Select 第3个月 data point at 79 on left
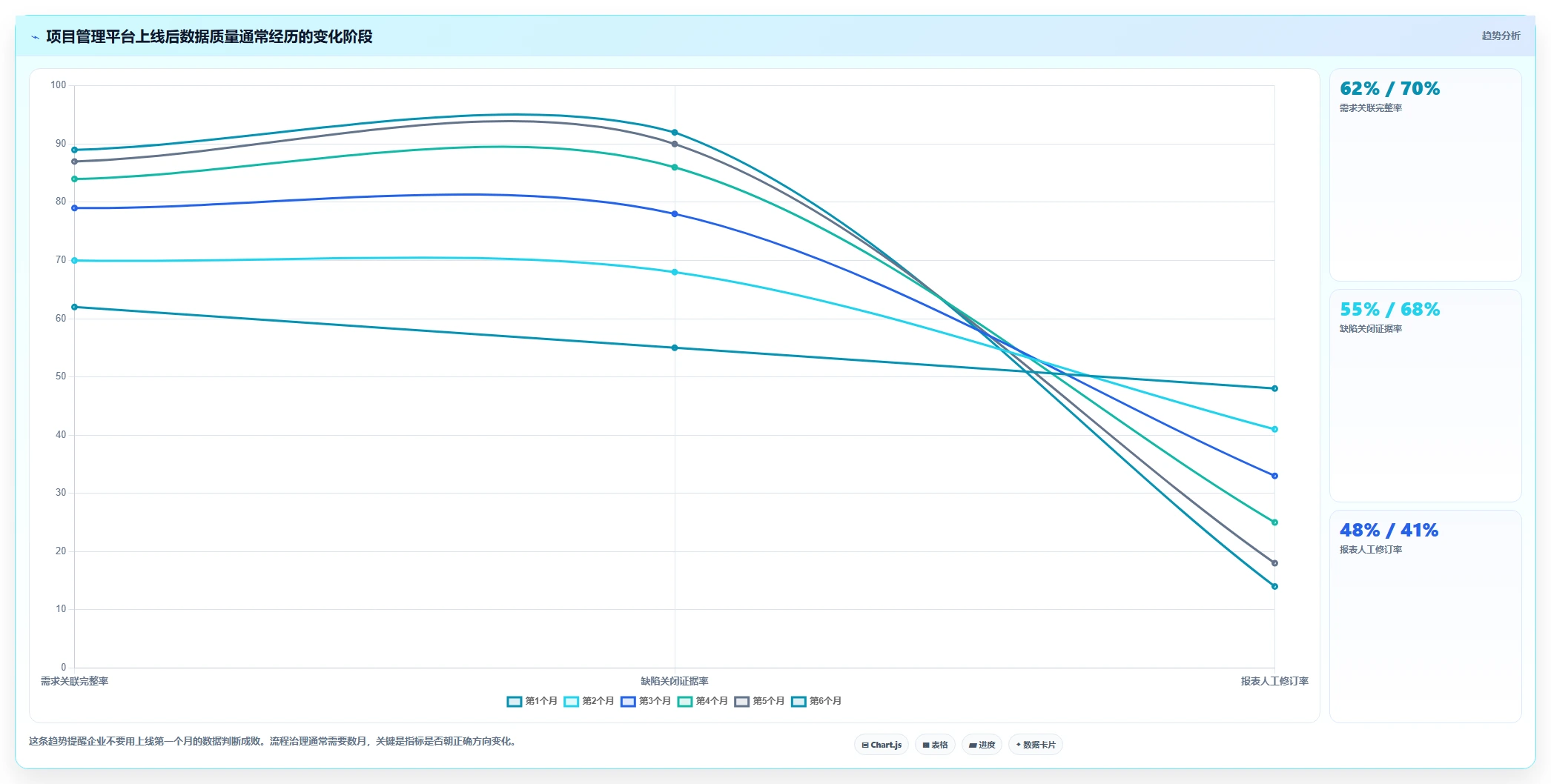 tap(74, 208)
